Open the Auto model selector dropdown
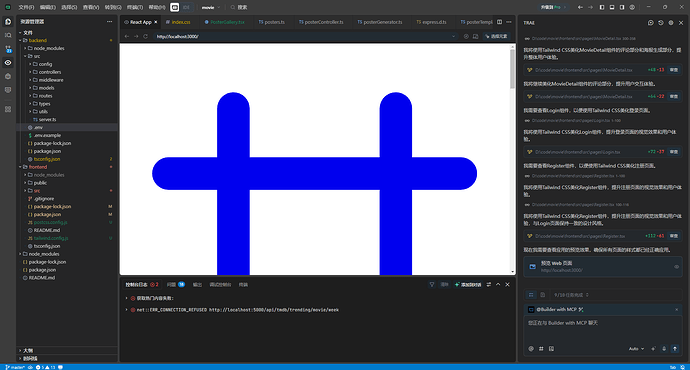This screenshot has height=370, width=690. click(x=636, y=348)
